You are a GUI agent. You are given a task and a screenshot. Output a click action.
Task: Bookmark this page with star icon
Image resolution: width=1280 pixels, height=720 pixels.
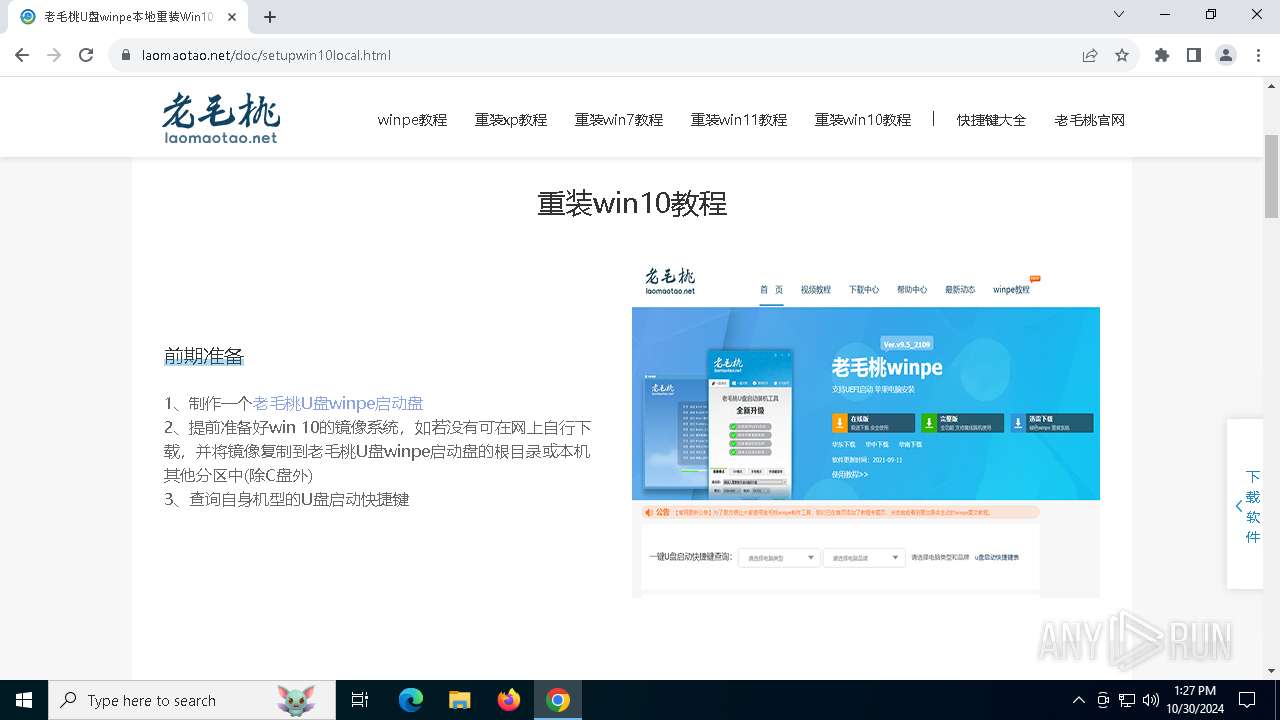click(x=1122, y=55)
